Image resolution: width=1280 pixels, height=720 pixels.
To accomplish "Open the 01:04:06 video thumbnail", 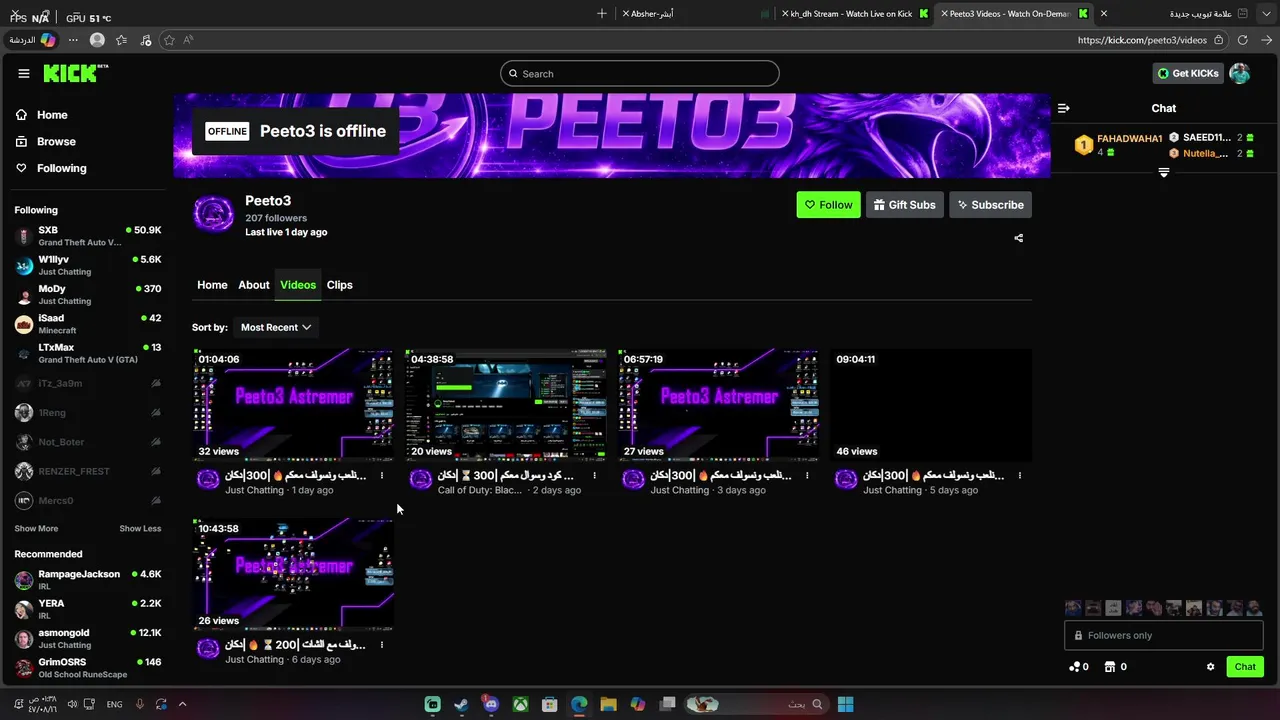I will [x=293, y=405].
